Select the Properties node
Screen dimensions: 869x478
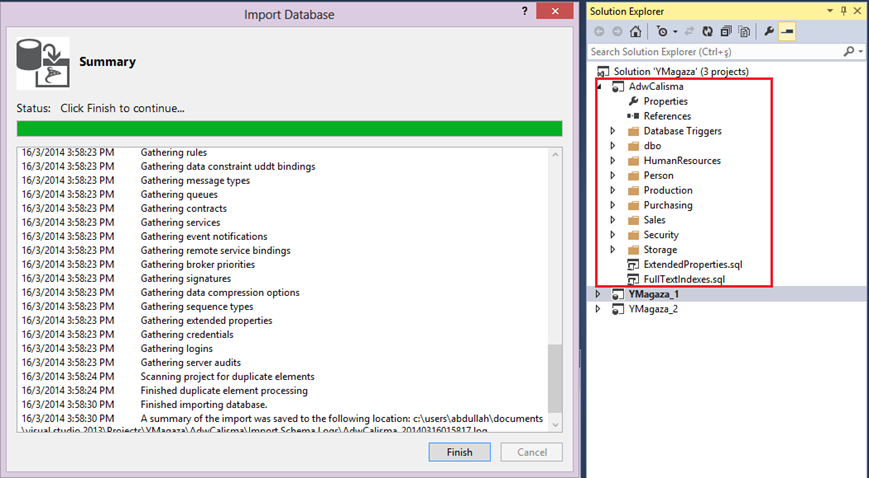[x=665, y=101]
